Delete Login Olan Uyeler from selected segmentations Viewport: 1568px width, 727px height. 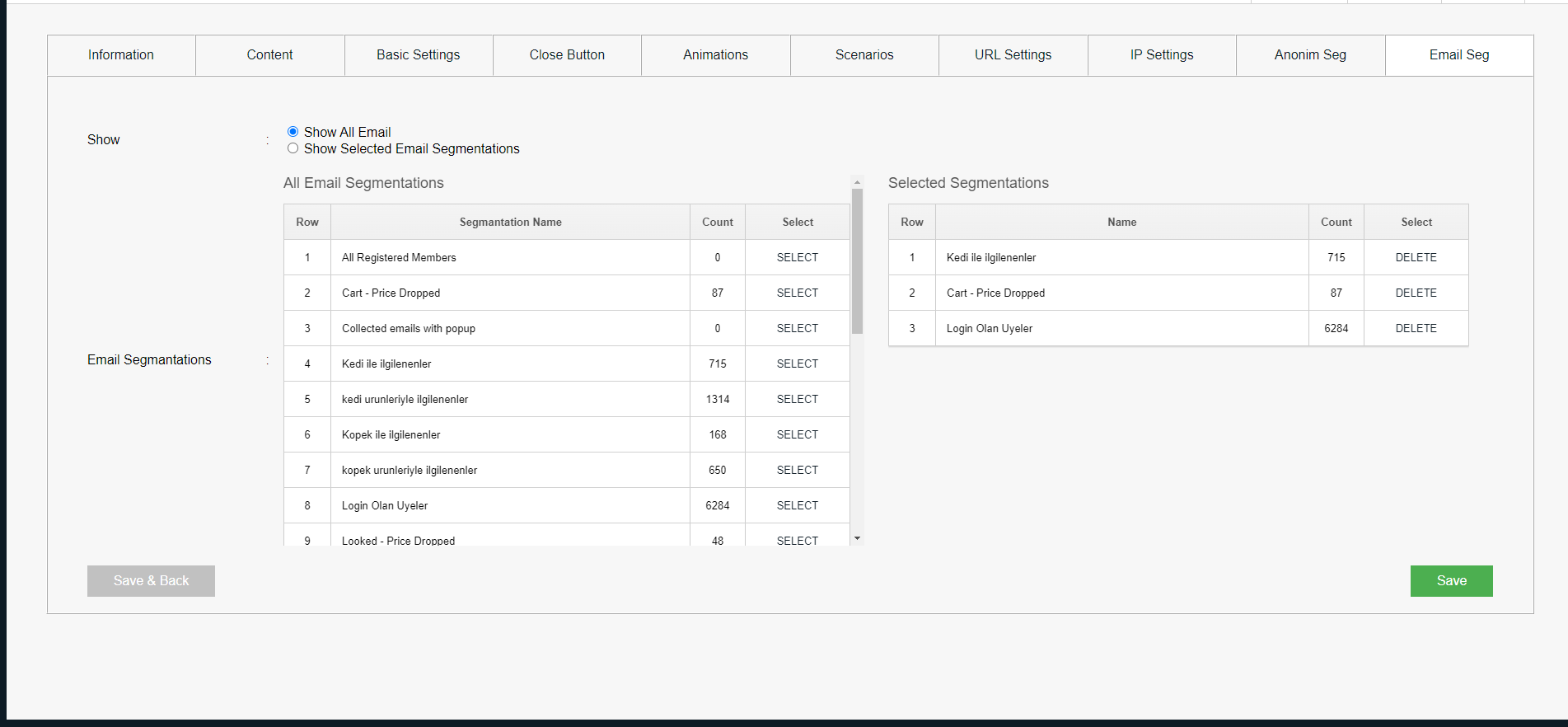[x=1416, y=328]
